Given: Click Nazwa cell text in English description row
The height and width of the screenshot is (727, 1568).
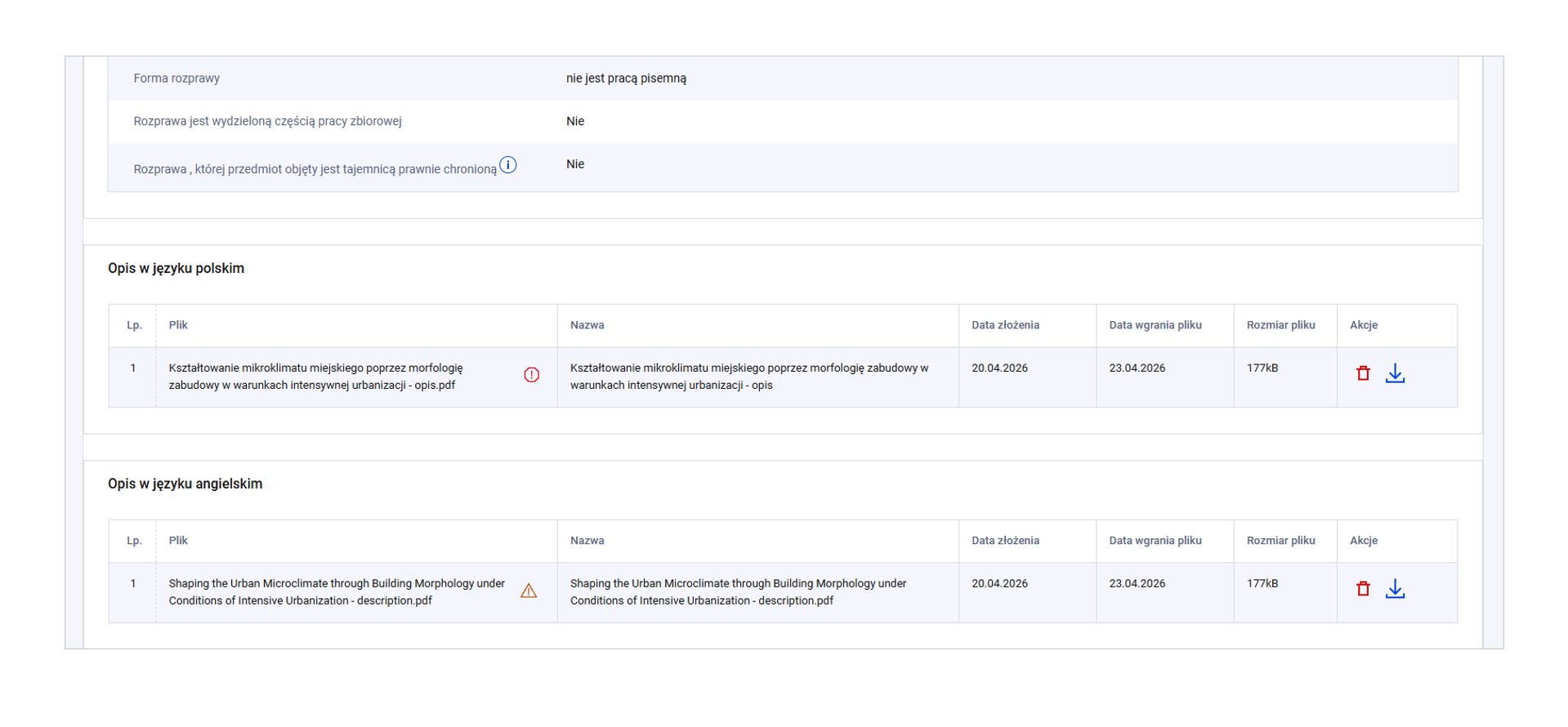Looking at the screenshot, I should point(738,592).
